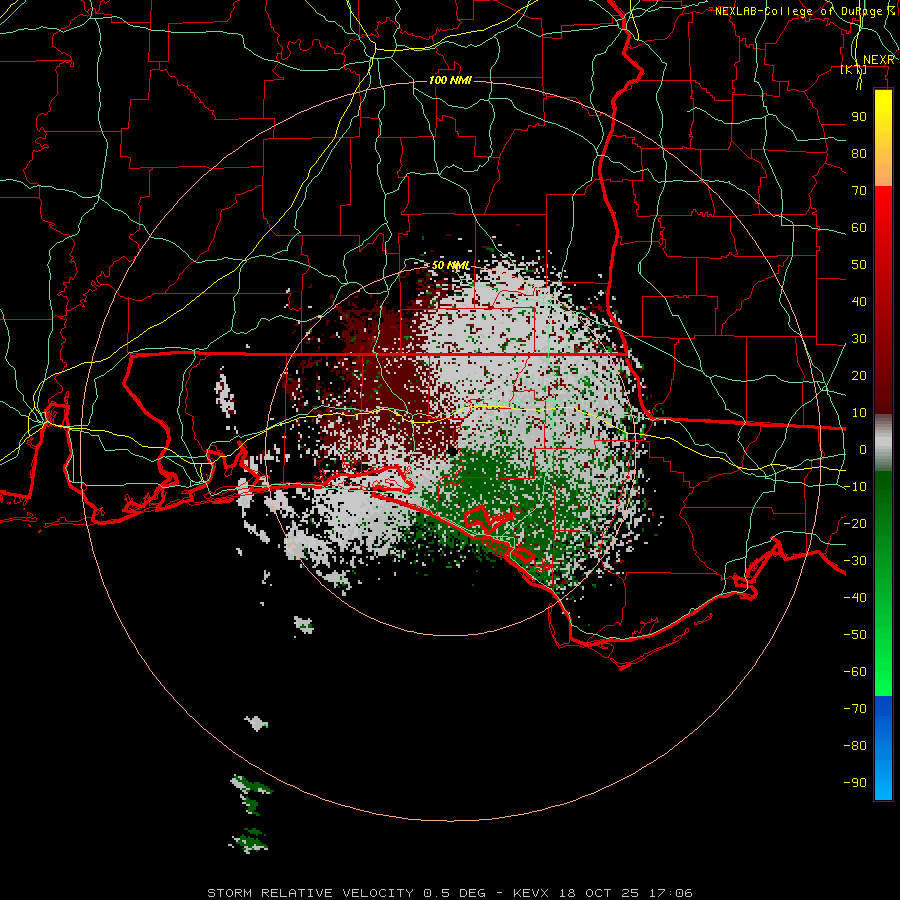Select the 100 NMI range ring label
The image size is (900, 900).
[450, 80]
